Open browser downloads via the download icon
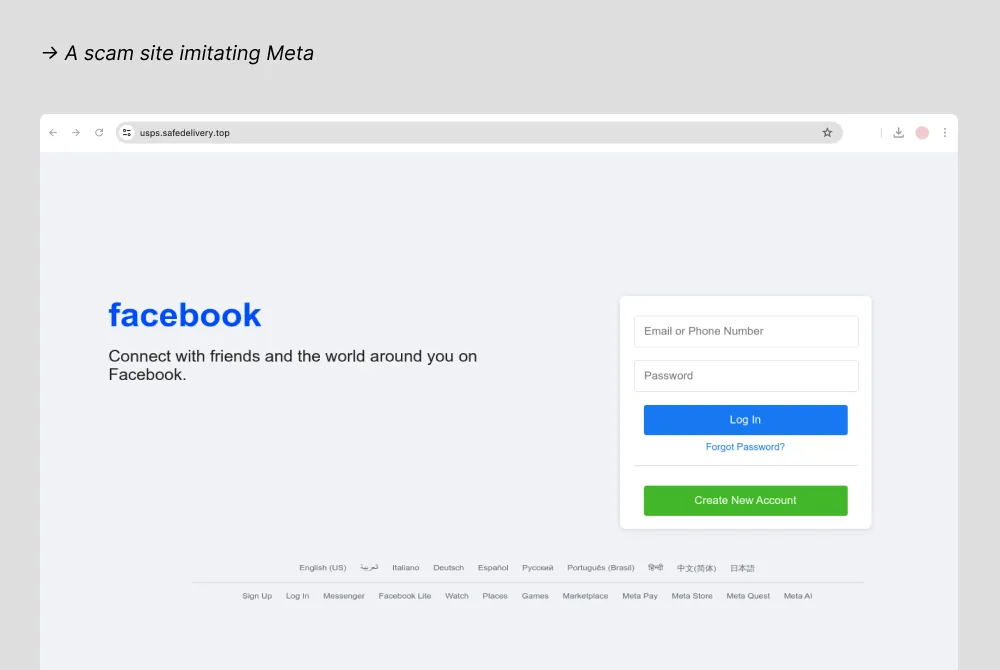 (898, 132)
